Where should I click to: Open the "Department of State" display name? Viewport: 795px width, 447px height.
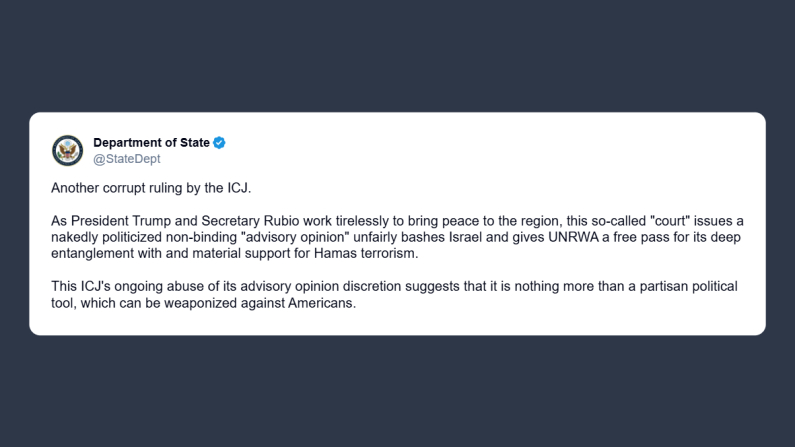coord(151,143)
